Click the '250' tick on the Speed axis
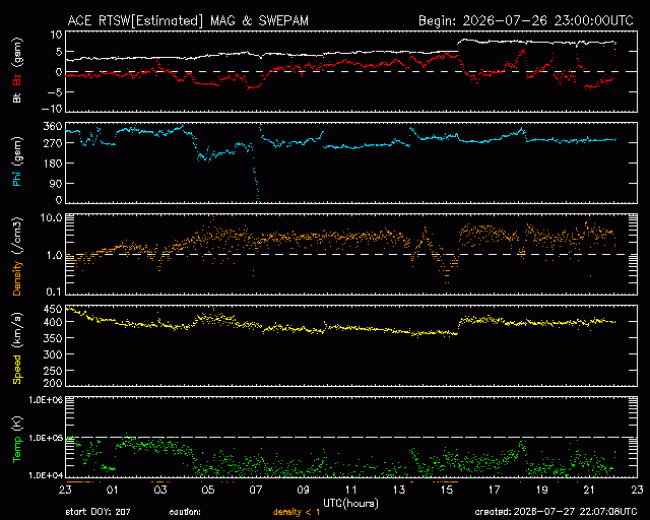This screenshot has height=520, width=650. (x=53, y=371)
